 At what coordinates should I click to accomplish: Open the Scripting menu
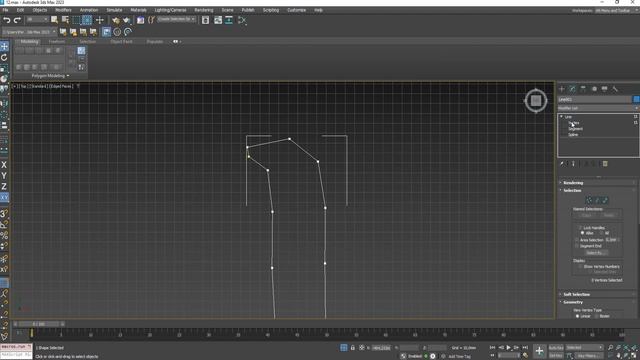[x=271, y=10]
